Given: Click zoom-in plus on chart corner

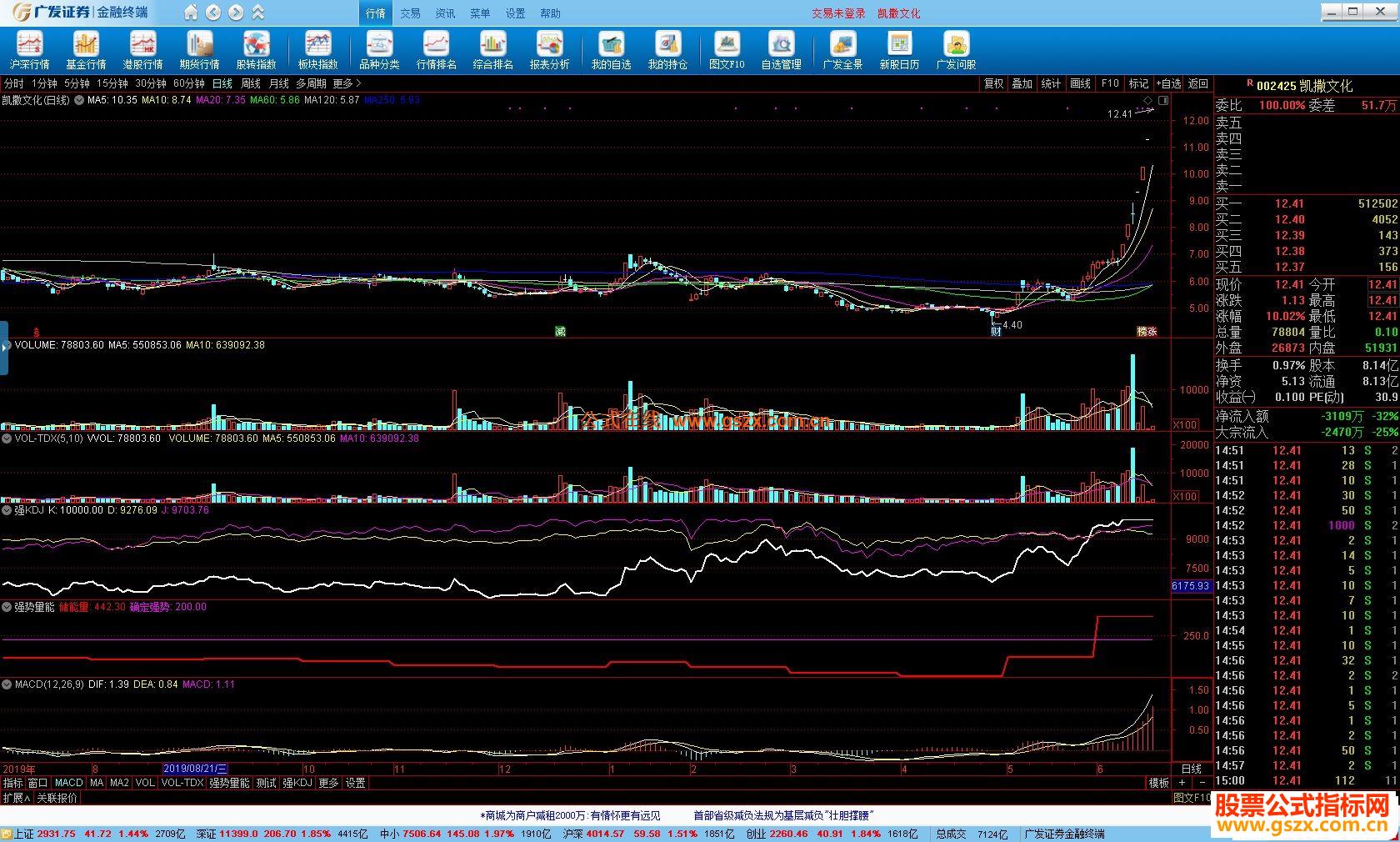Looking at the screenshot, I should point(1182,783).
